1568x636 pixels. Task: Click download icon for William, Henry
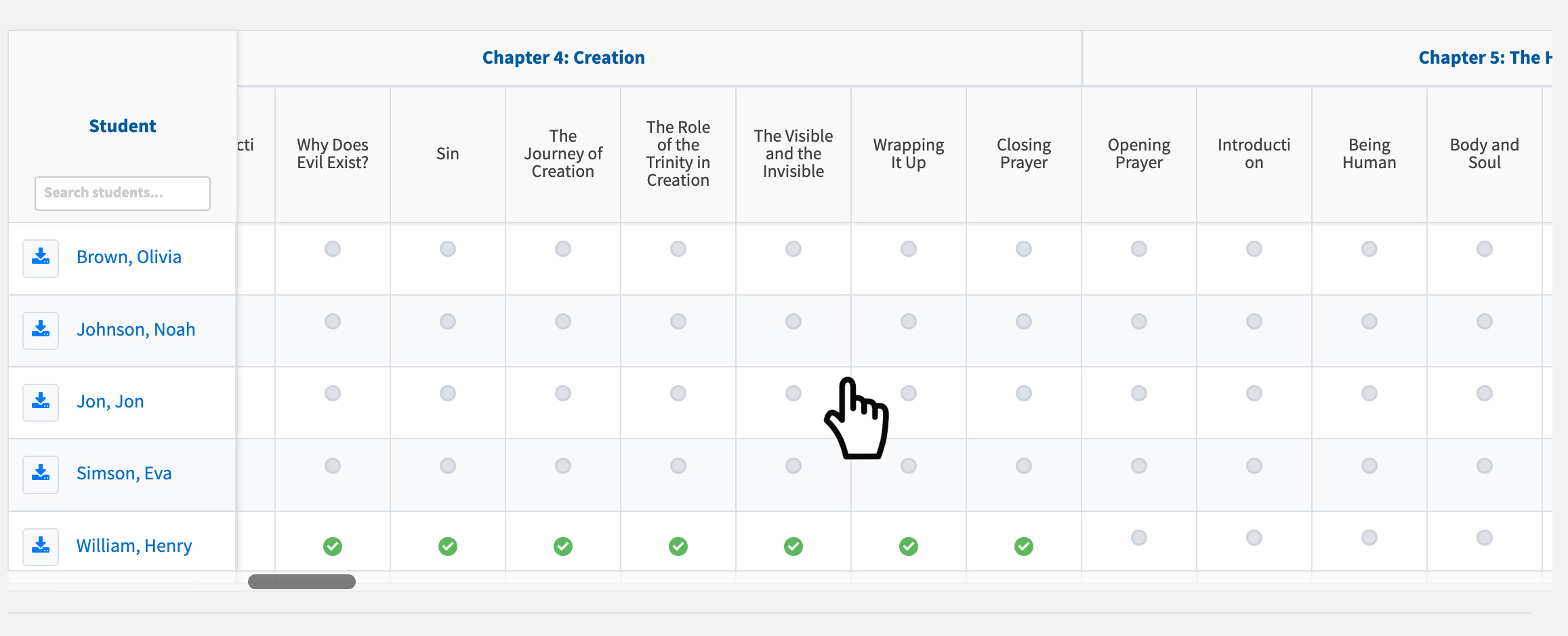click(x=41, y=546)
